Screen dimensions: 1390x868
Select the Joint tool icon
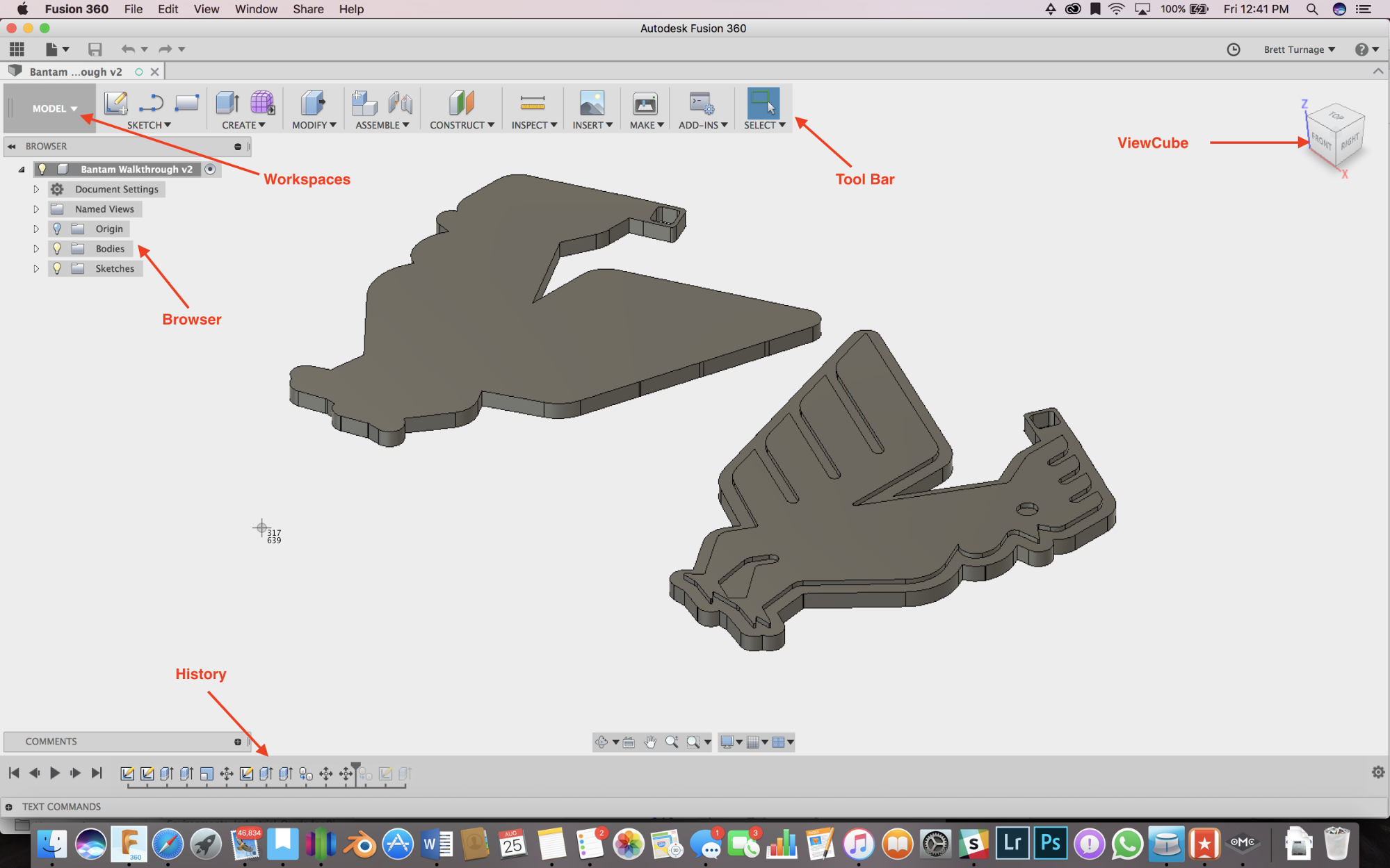coord(400,103)
